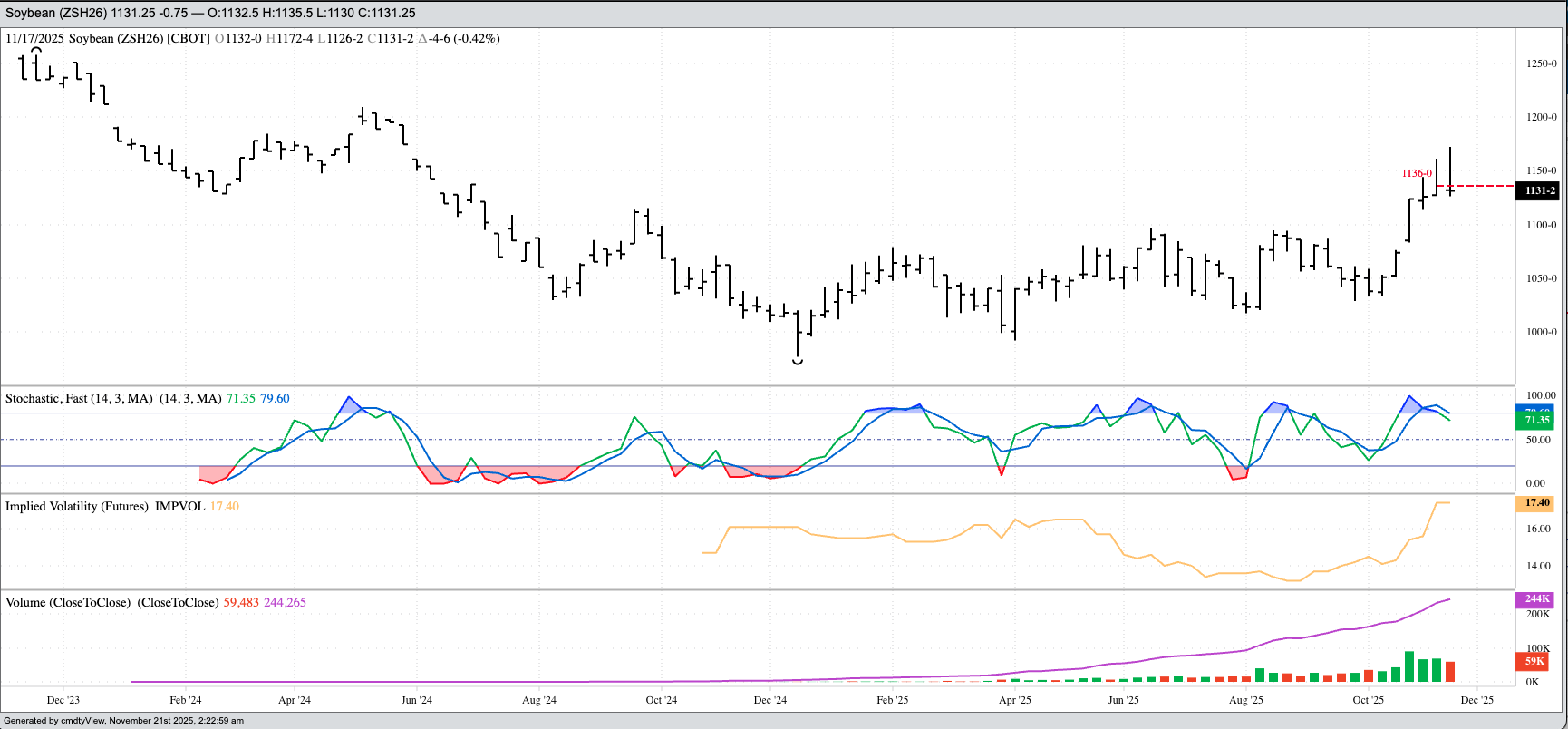Click the Soybean (ZSH26) header quote line
The height and width of the screenshot is (729, 1568).
point(210,14)
